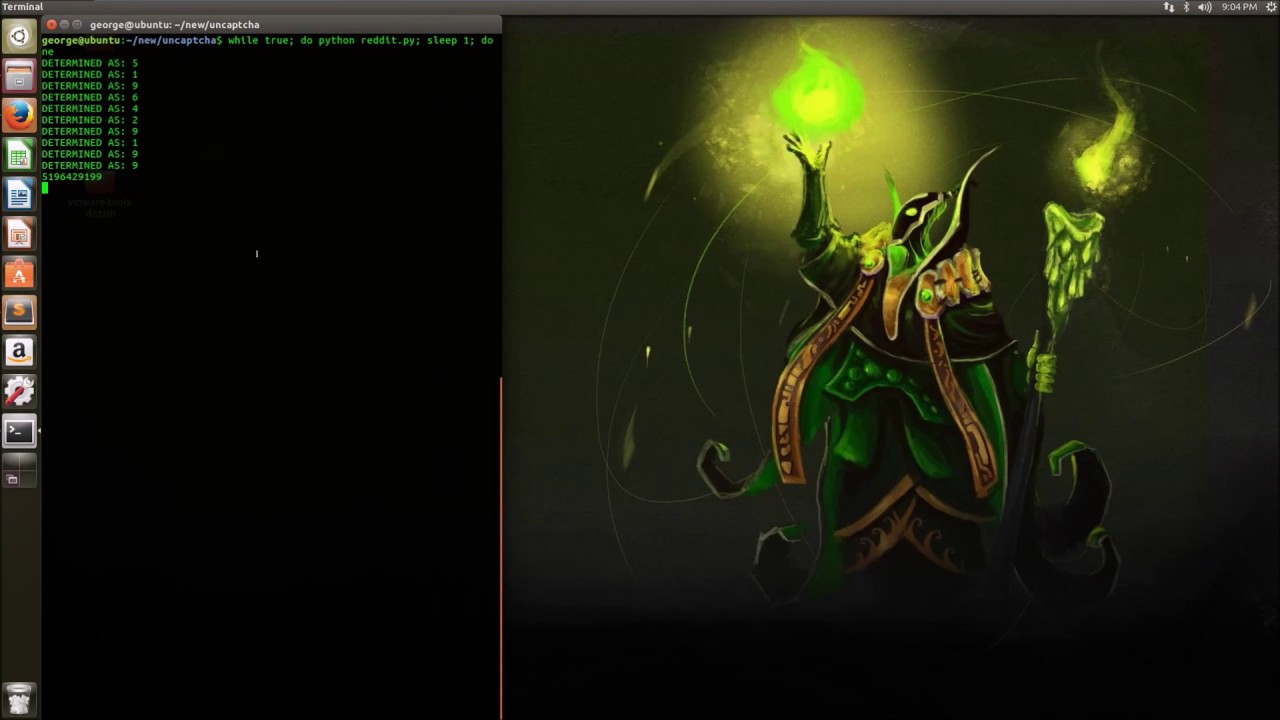Open the Workspace Switcher
This screenshot has width=1280, height=720.
(19, 470)
